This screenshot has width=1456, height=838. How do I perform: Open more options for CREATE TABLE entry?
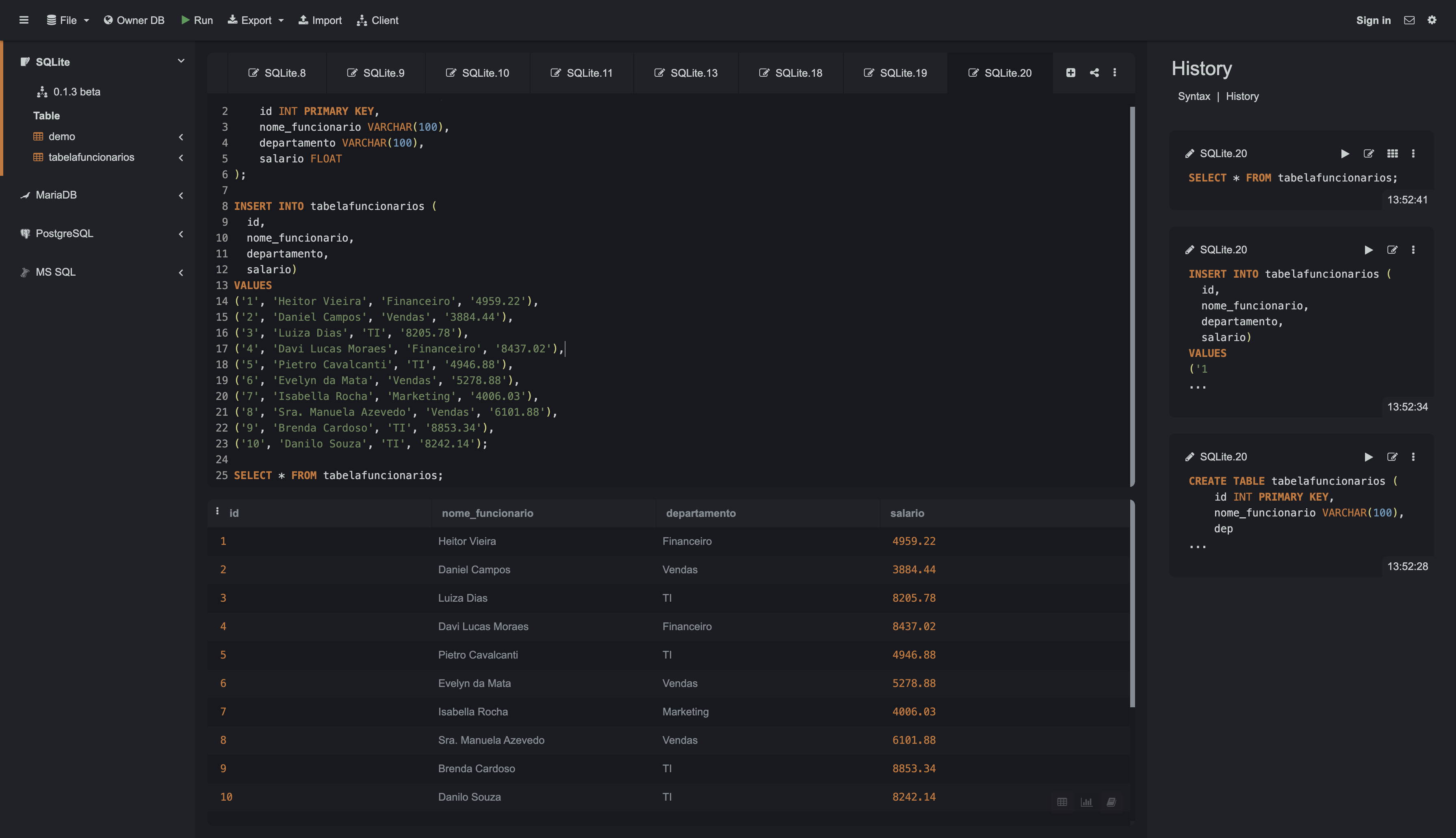click(1413, 457)
